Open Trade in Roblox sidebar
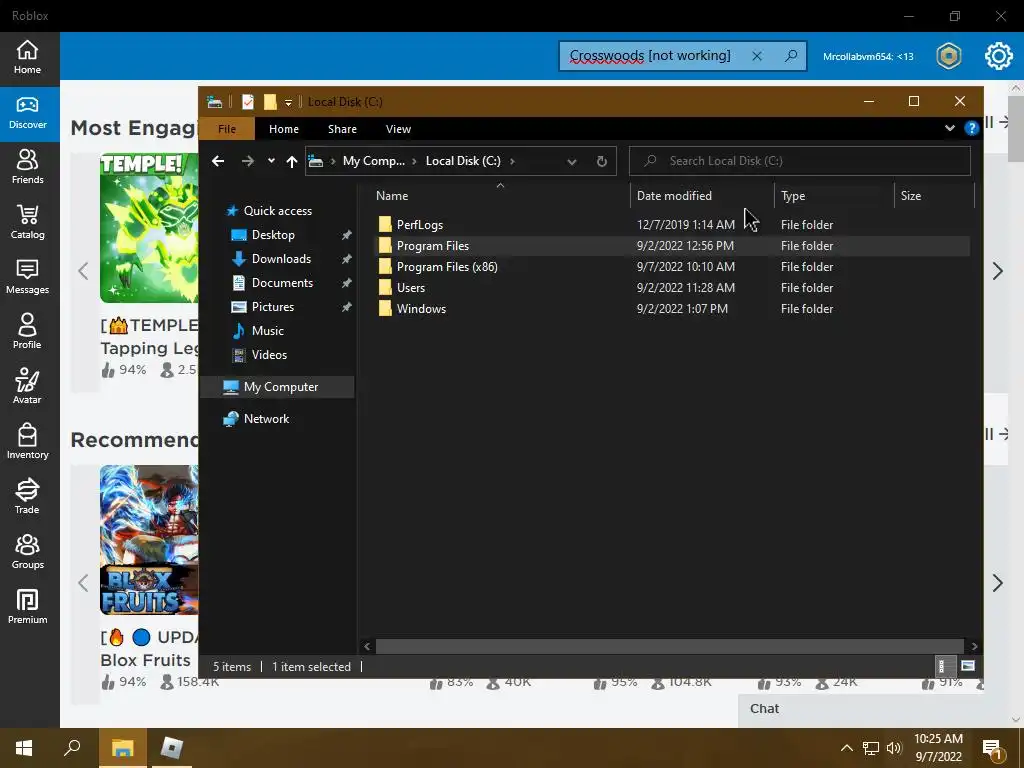The height and width of the screenshot is (768, 1024). [27, 496]
